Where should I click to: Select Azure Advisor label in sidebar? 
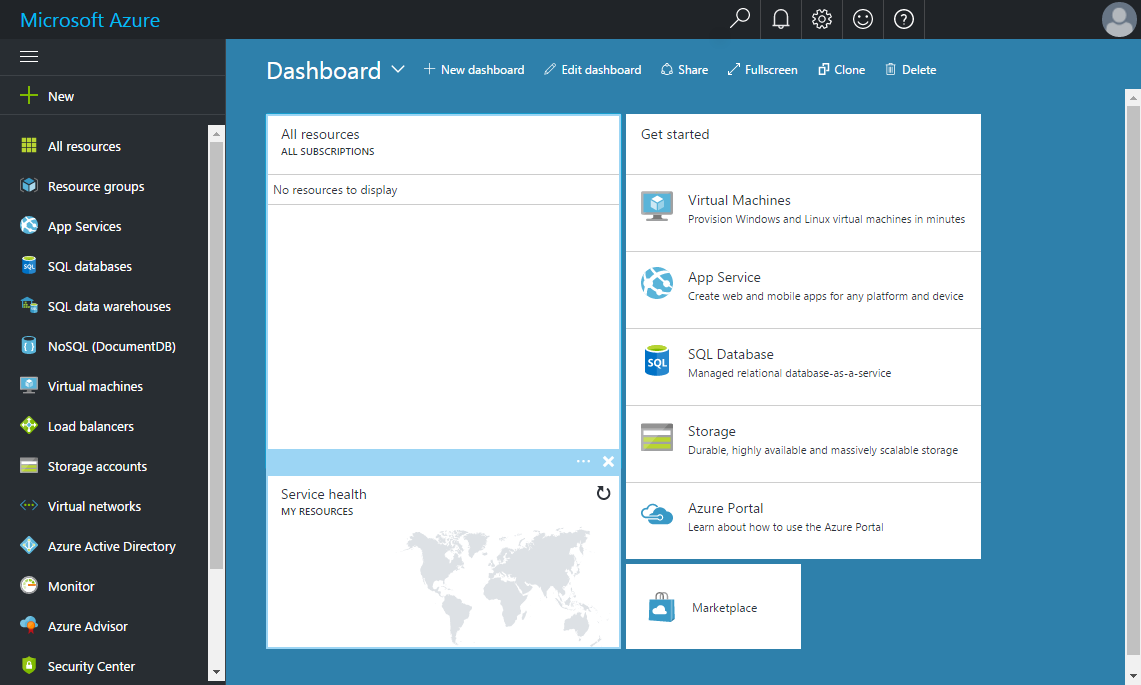click(88, 626)
